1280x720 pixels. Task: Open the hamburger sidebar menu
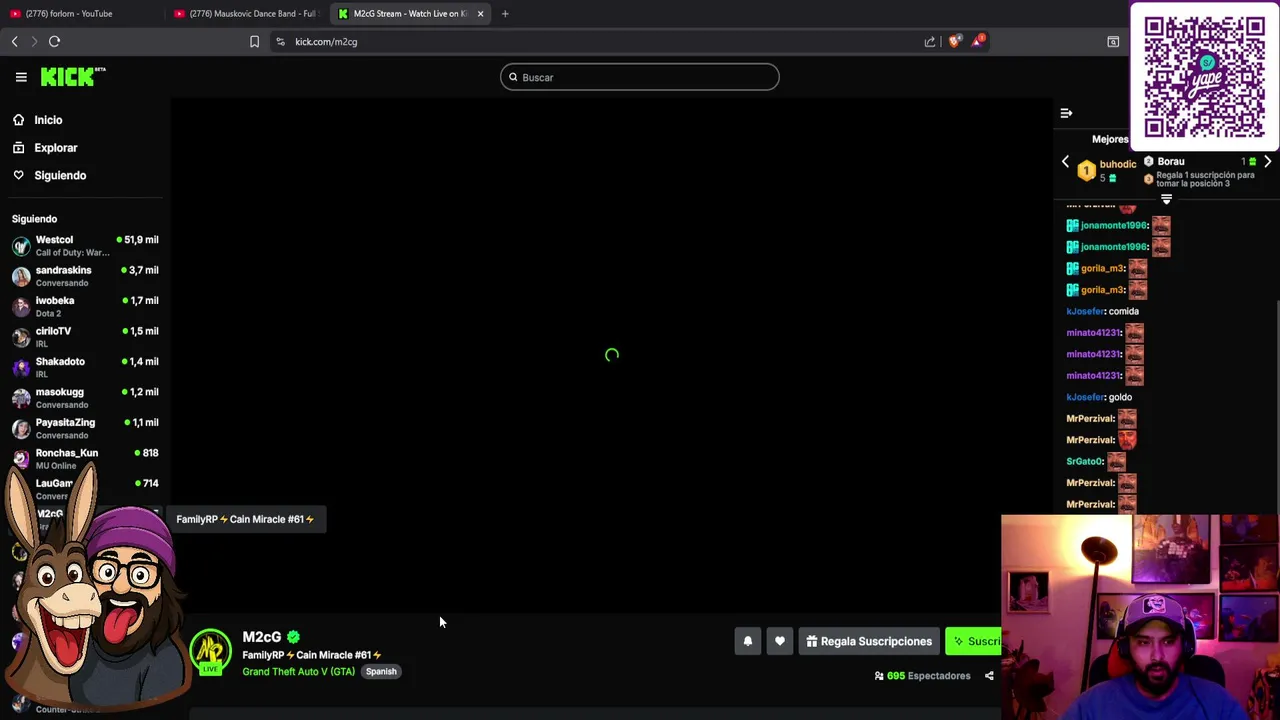point(21,77)
